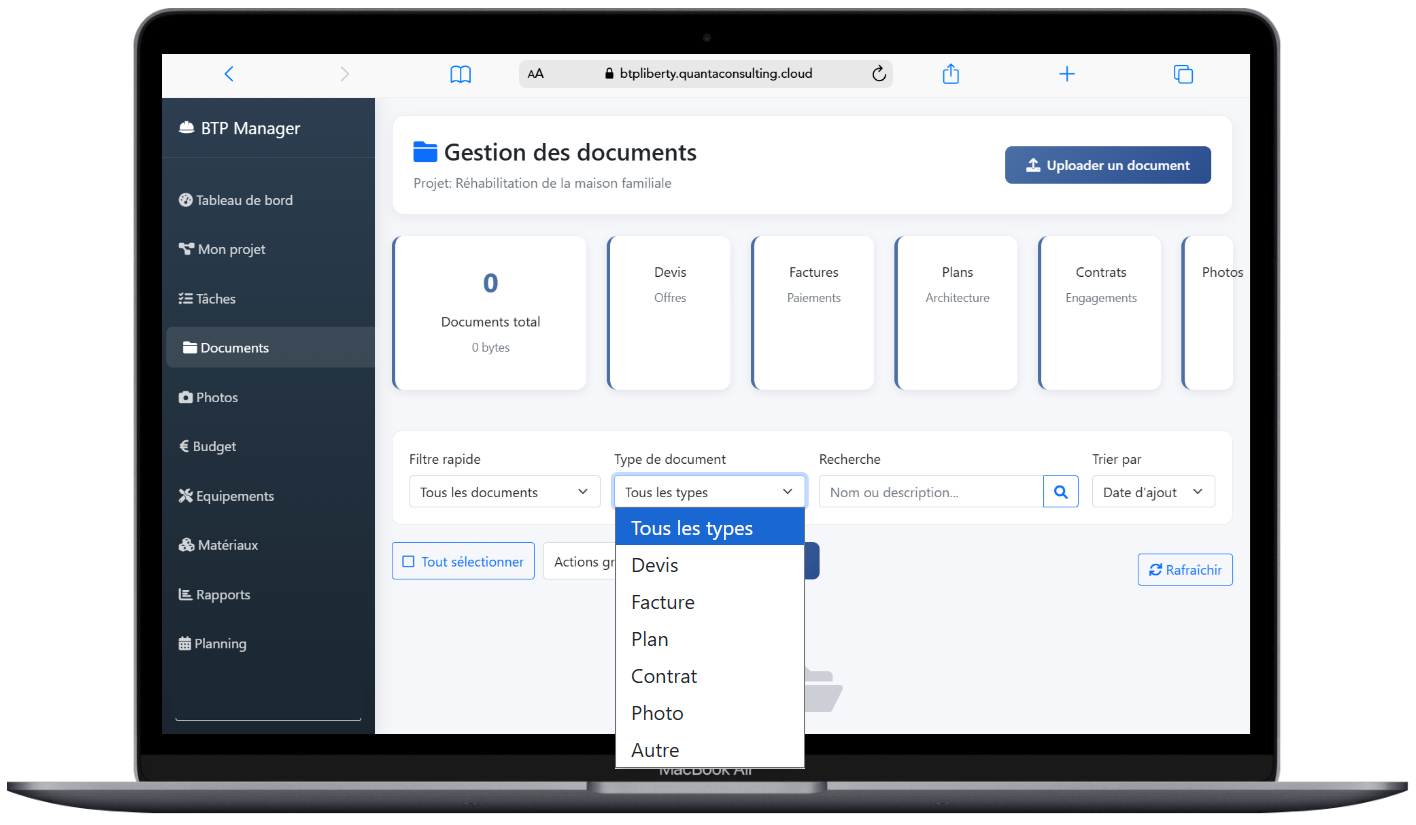
Task: Go to Tableau de bord in sidebar
Action: (243, 200)
